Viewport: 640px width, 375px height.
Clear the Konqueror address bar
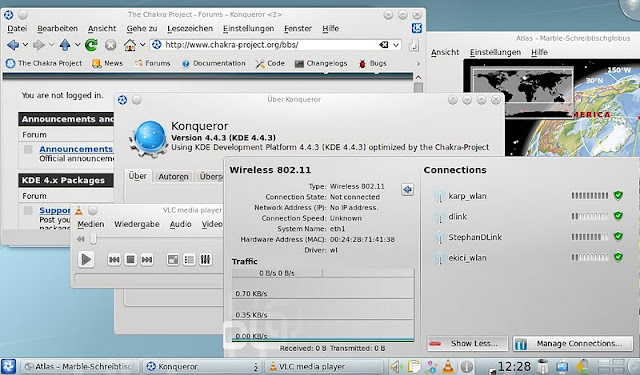point(383,45)
